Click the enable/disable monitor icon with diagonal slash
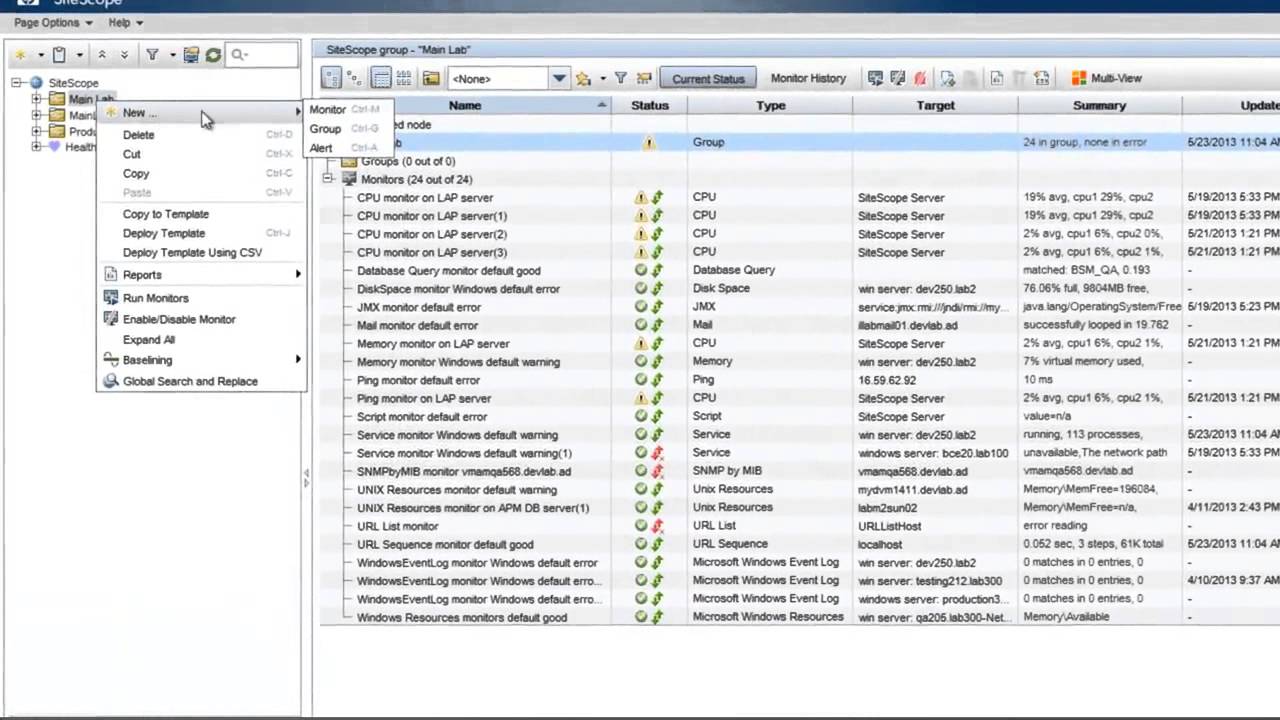Viewport: 1280px width, 720px height. pos(897,78)
